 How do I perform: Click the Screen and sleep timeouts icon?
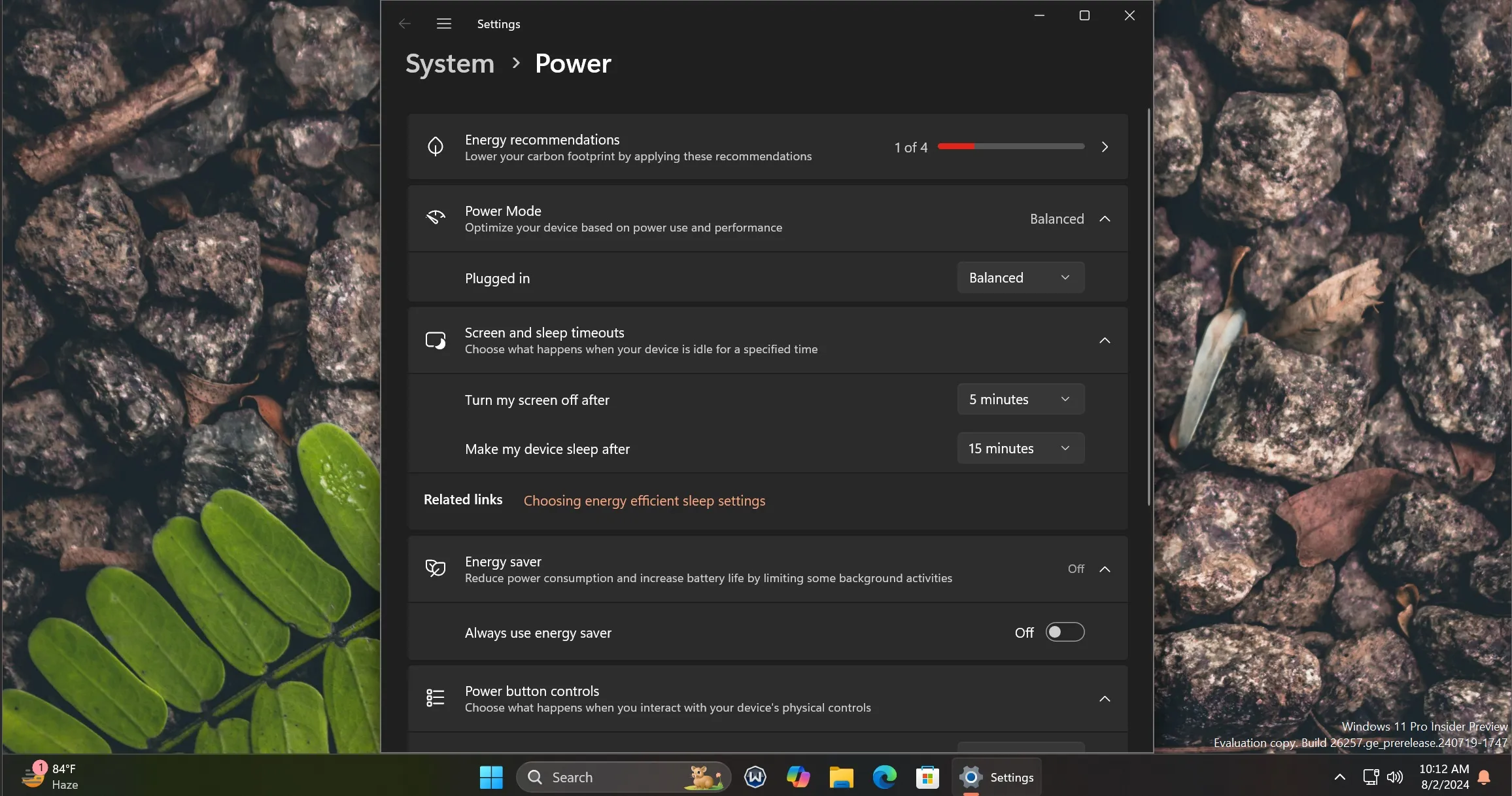(434, 340)
